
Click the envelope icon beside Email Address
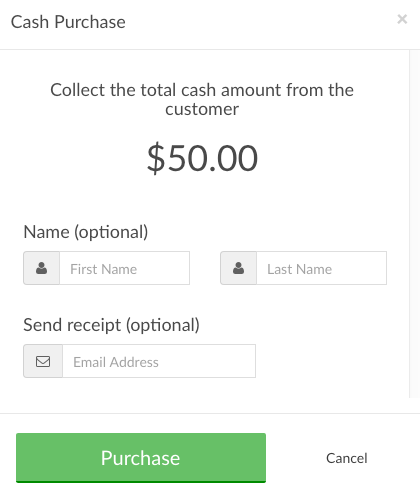(43, 361)
